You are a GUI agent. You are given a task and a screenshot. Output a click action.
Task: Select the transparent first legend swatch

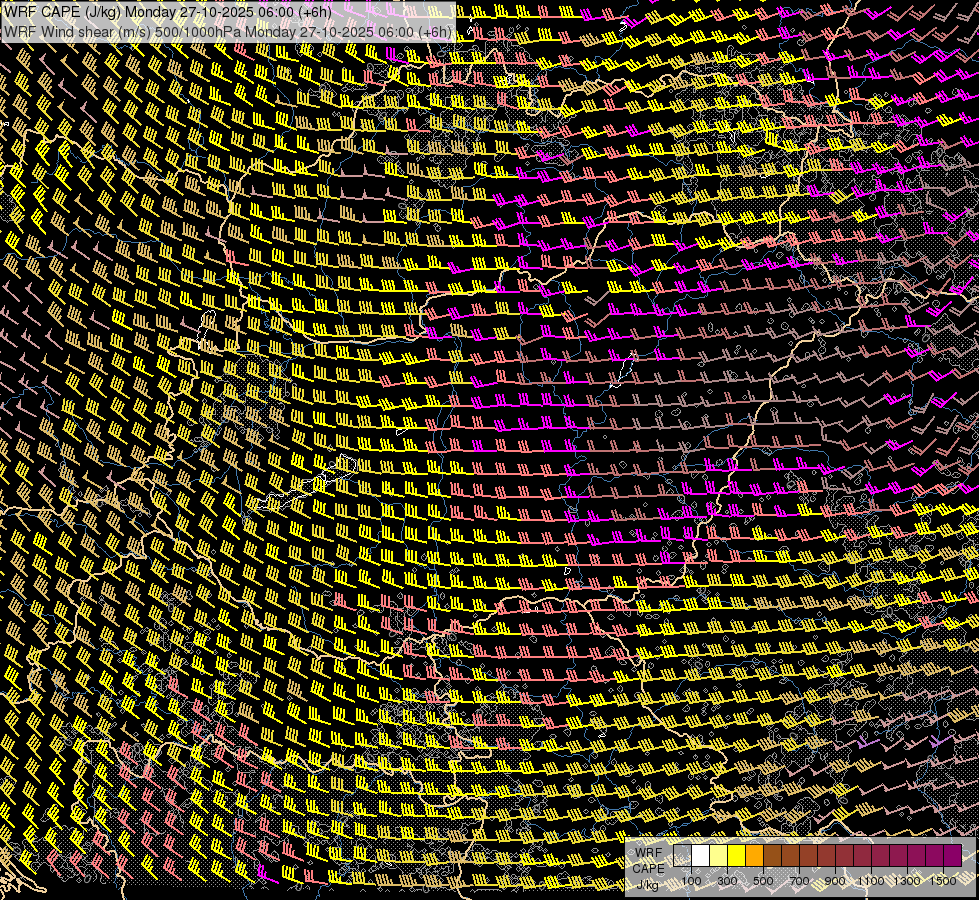coord(682,856)
